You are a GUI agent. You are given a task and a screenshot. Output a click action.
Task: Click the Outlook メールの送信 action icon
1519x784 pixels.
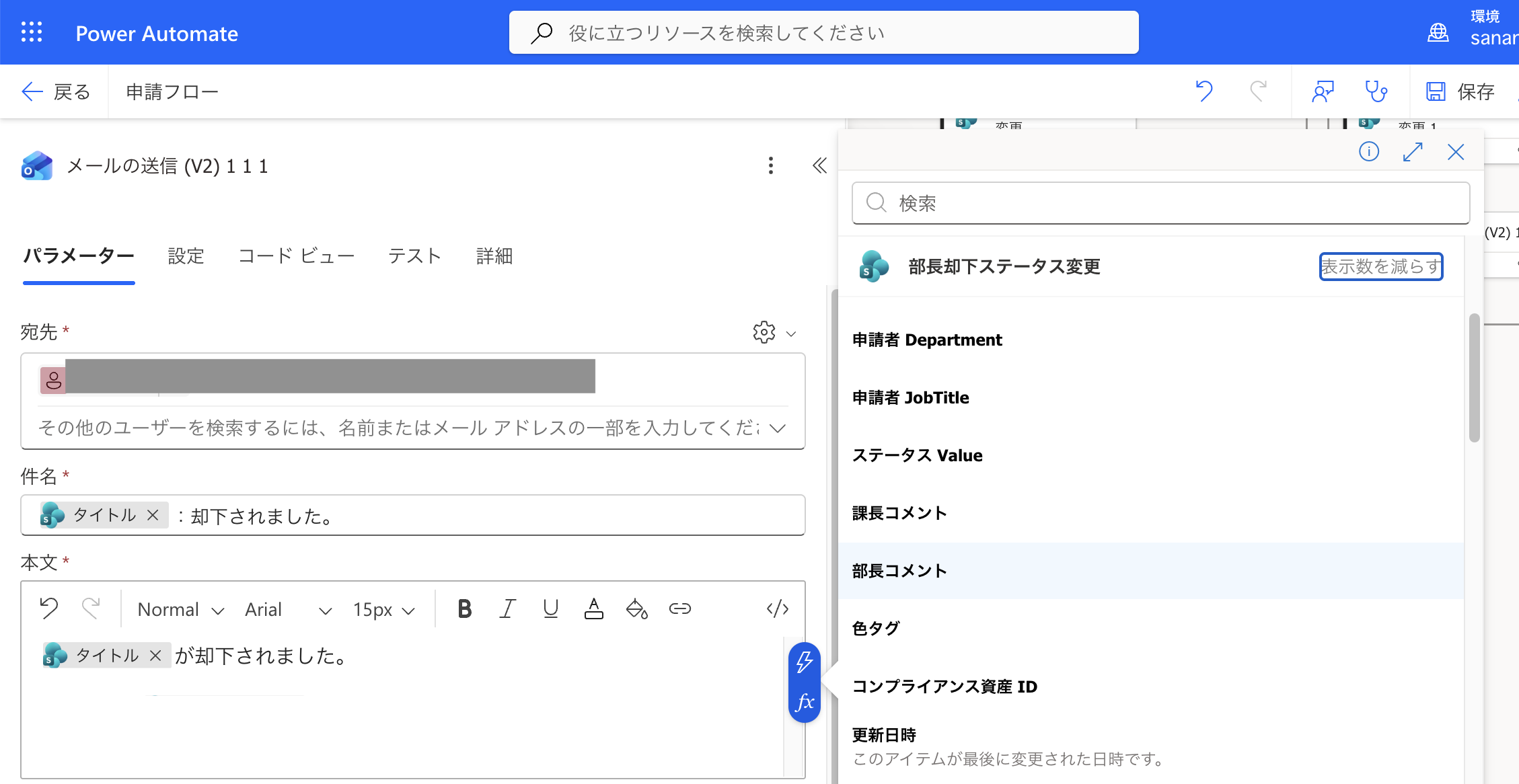pyautogui.click(x=37, y=165)
